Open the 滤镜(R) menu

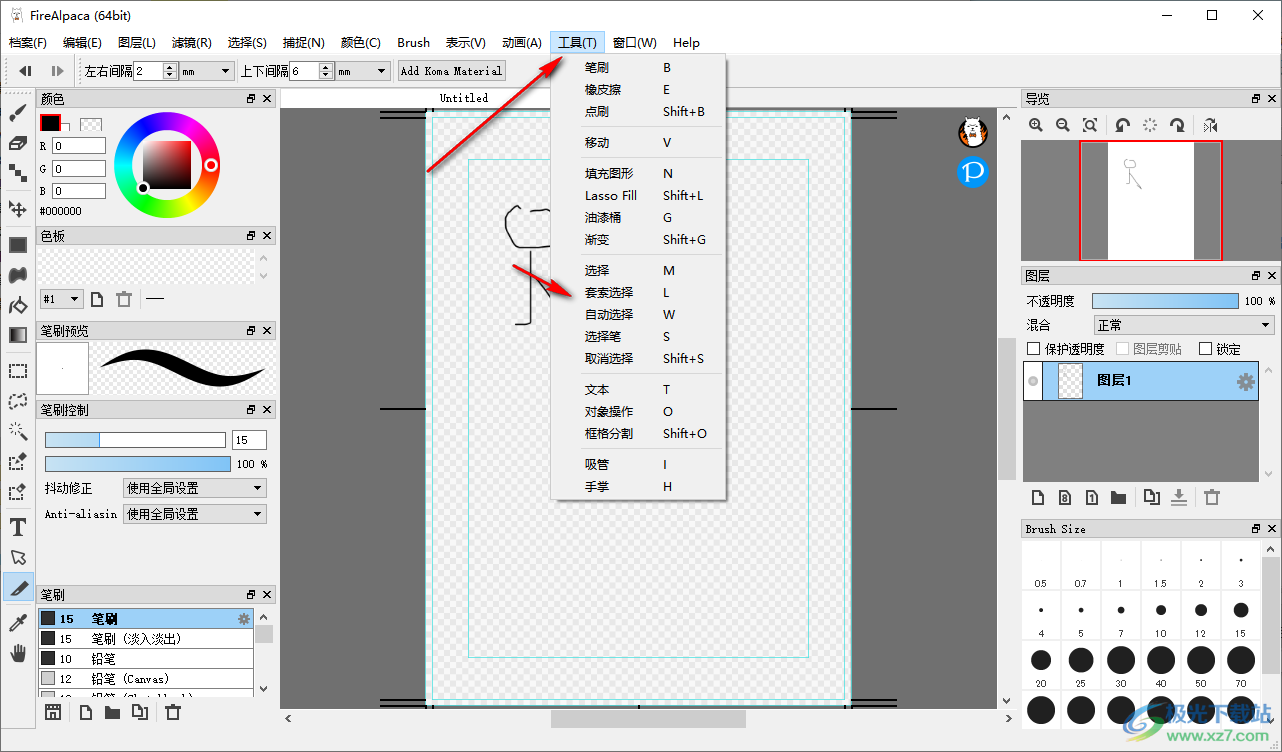(192, 43)
